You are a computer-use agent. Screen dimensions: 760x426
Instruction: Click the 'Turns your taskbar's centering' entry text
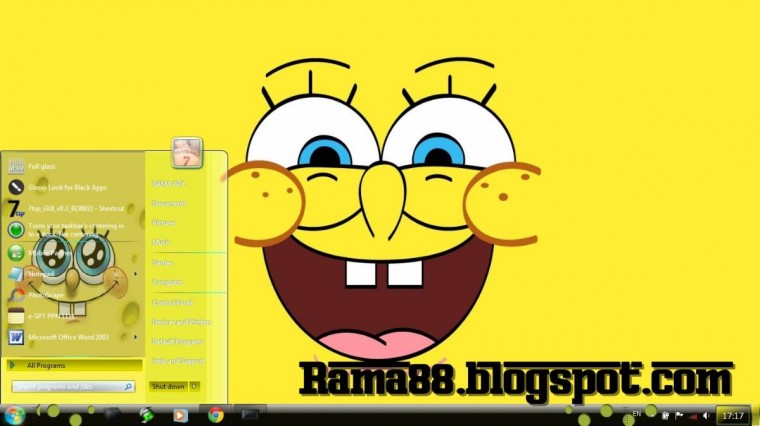[76, 230]
